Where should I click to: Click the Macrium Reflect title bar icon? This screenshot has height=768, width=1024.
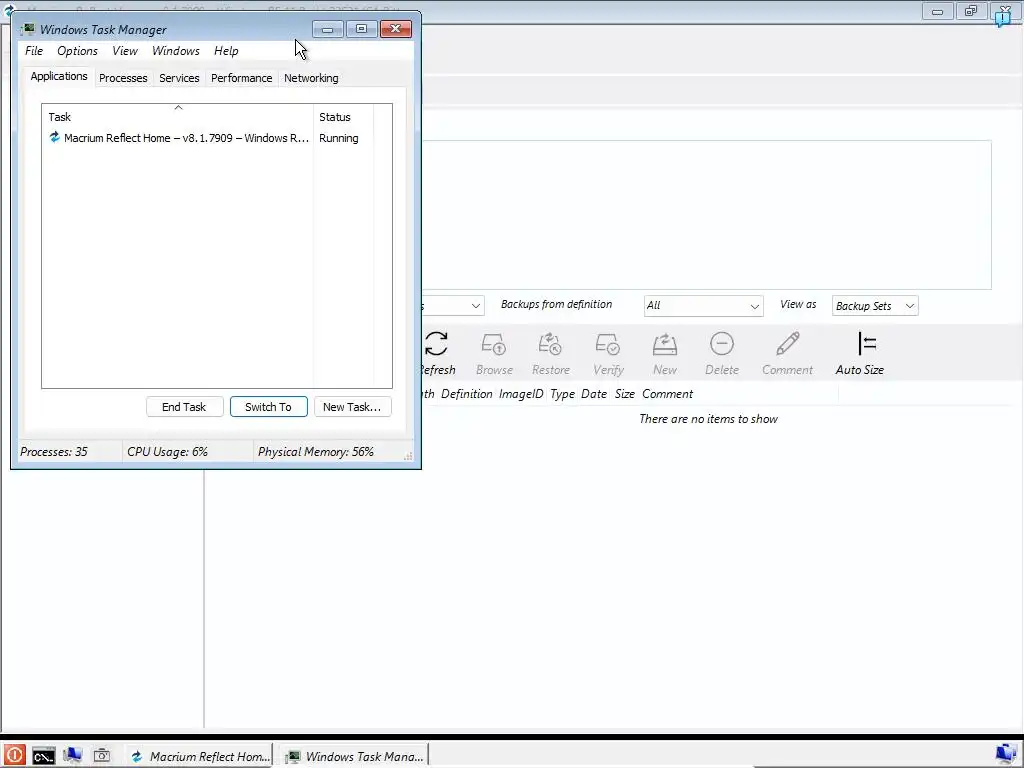(7, 10)
